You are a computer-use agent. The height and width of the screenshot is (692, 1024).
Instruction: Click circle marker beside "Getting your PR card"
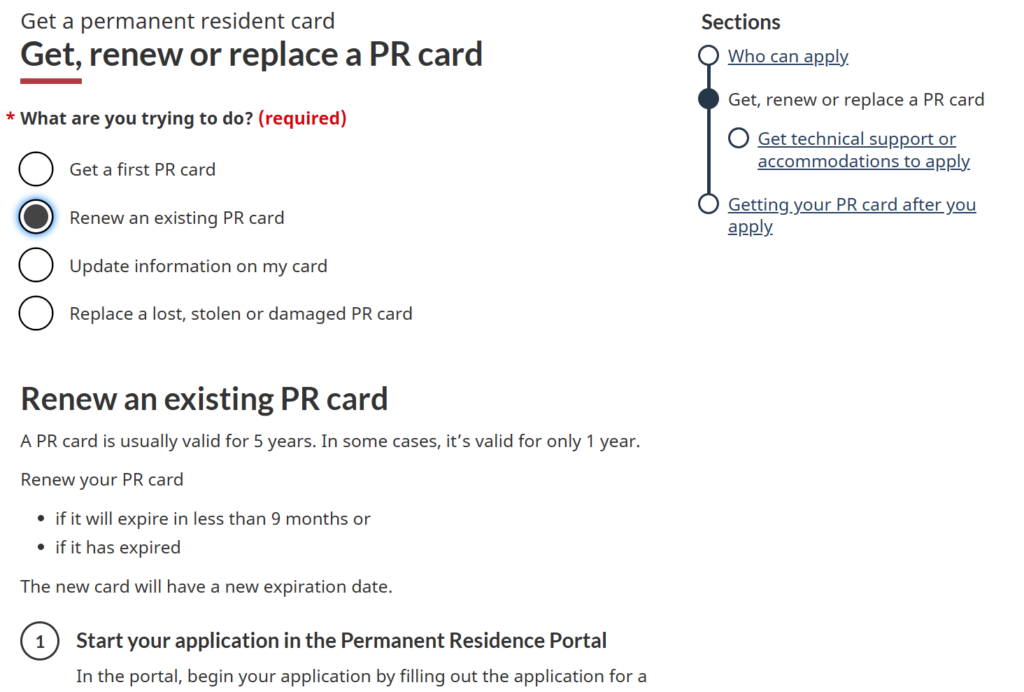click(708, 204)
